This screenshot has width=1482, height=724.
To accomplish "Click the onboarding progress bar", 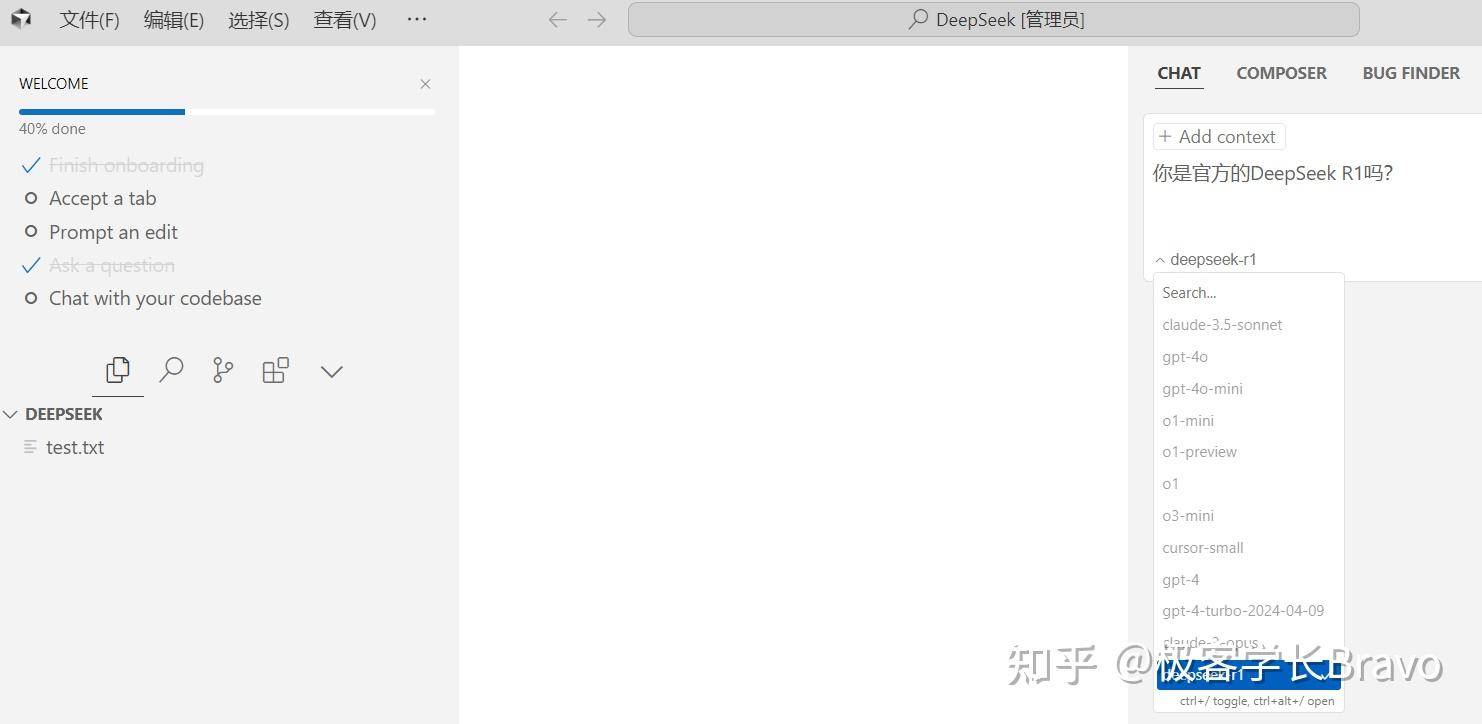I will point(227,112).
